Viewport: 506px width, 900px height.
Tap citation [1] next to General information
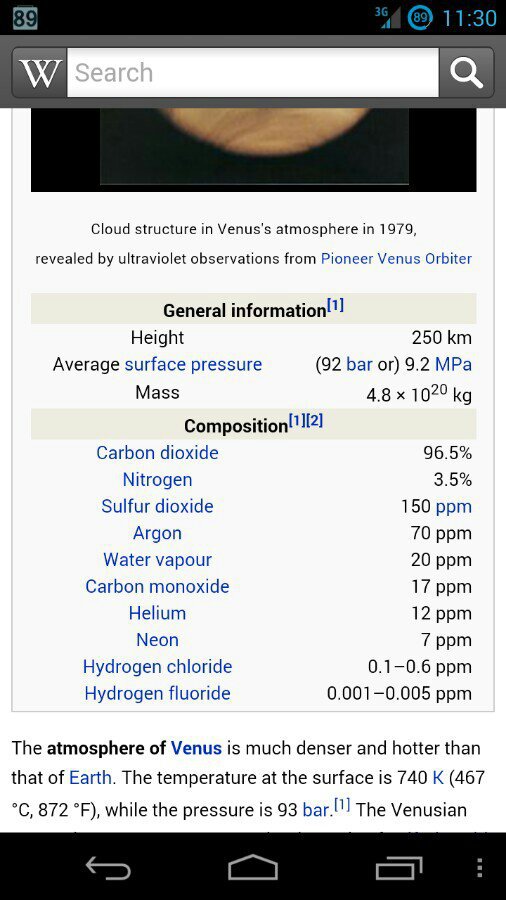coord(335,305)
